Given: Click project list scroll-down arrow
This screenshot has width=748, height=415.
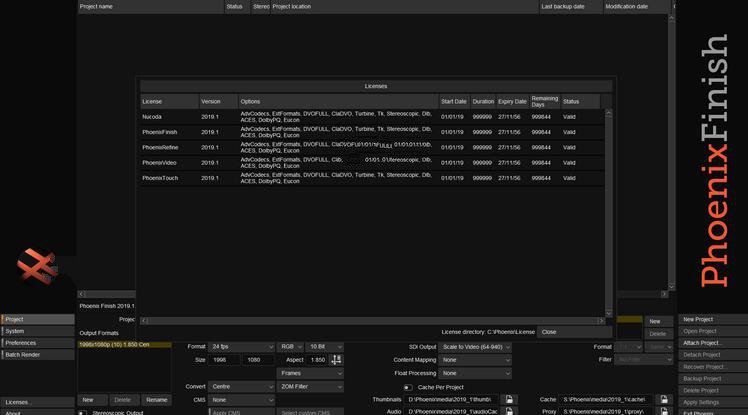Looking at the screenshot, I should (671, 286).
